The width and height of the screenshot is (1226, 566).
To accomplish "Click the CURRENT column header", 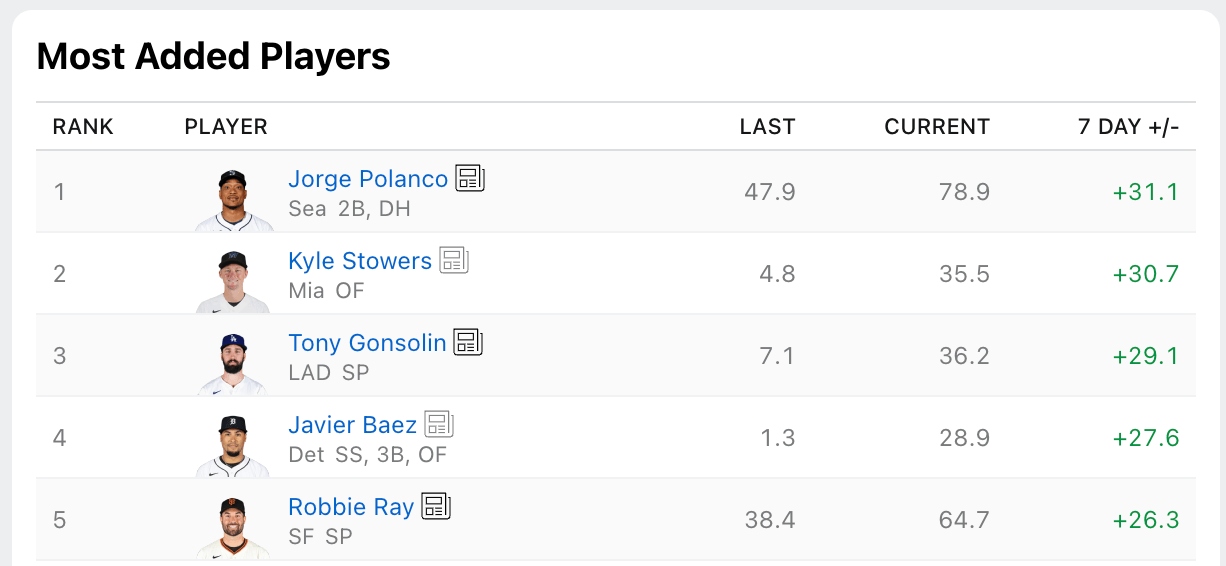I will (937, 127).
